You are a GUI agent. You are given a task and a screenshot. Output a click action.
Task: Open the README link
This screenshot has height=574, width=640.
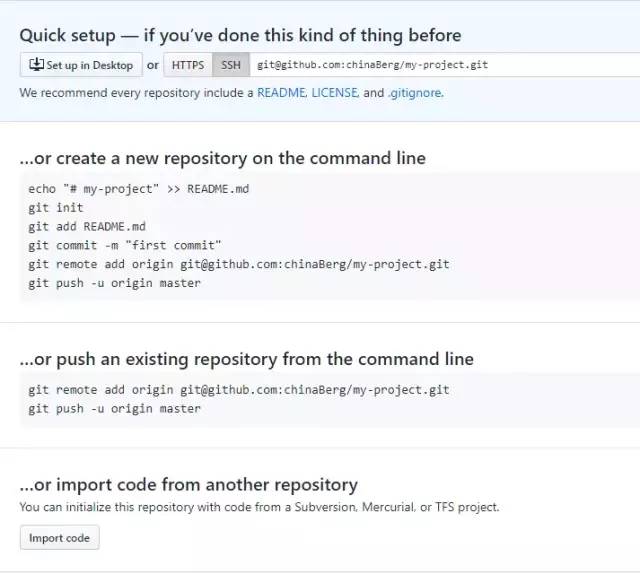281,93
